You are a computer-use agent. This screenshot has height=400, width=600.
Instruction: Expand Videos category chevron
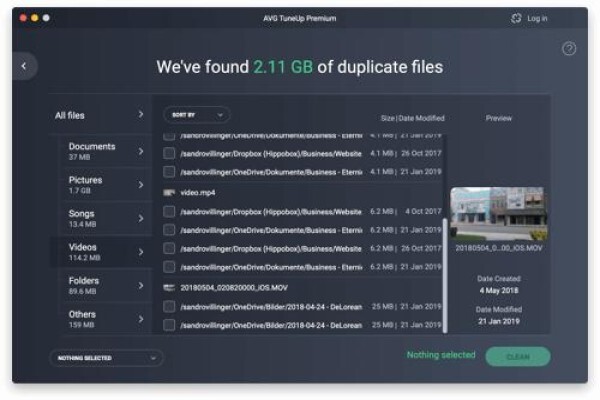(x=141, y=252)
